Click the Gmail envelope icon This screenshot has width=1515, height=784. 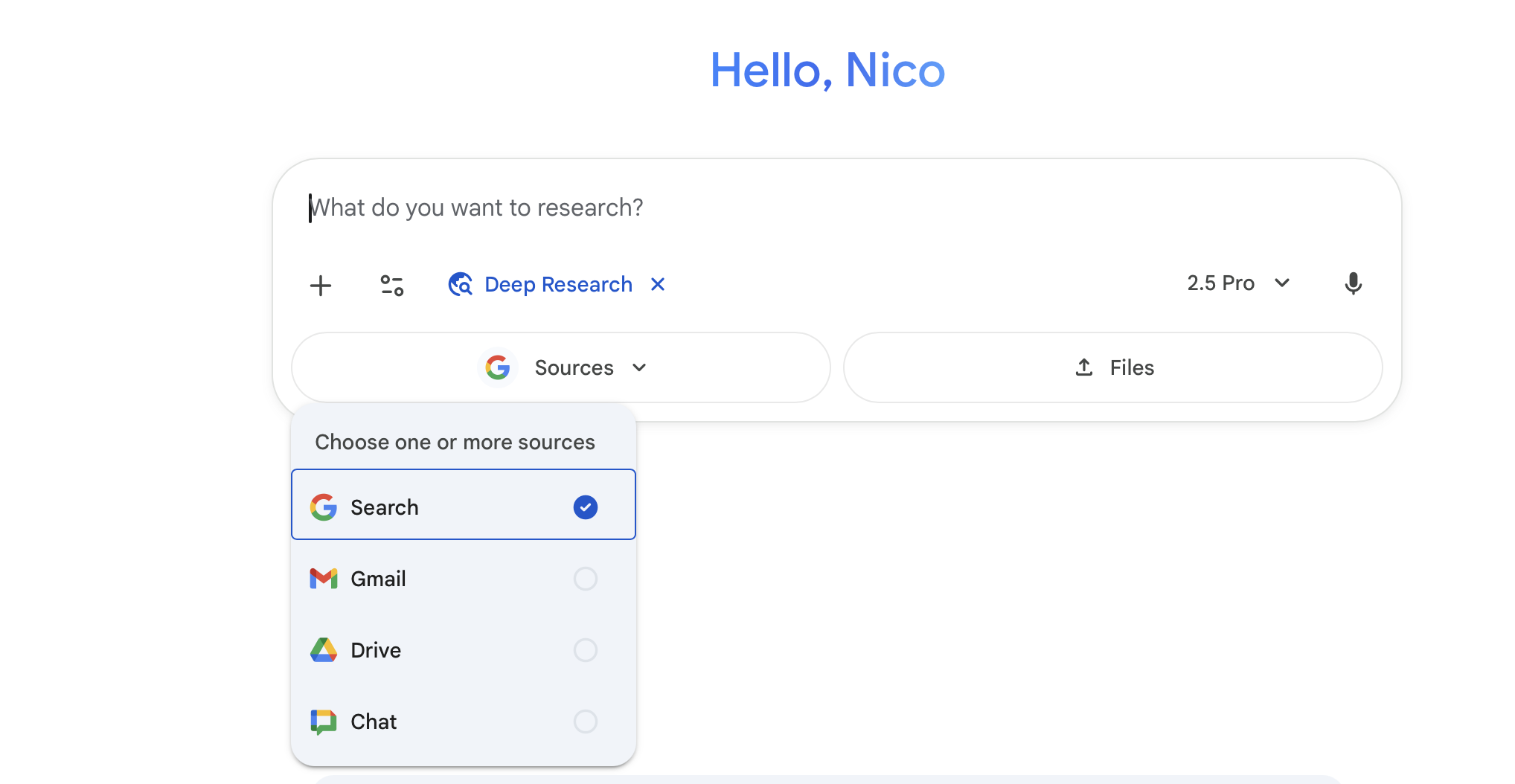324,579
